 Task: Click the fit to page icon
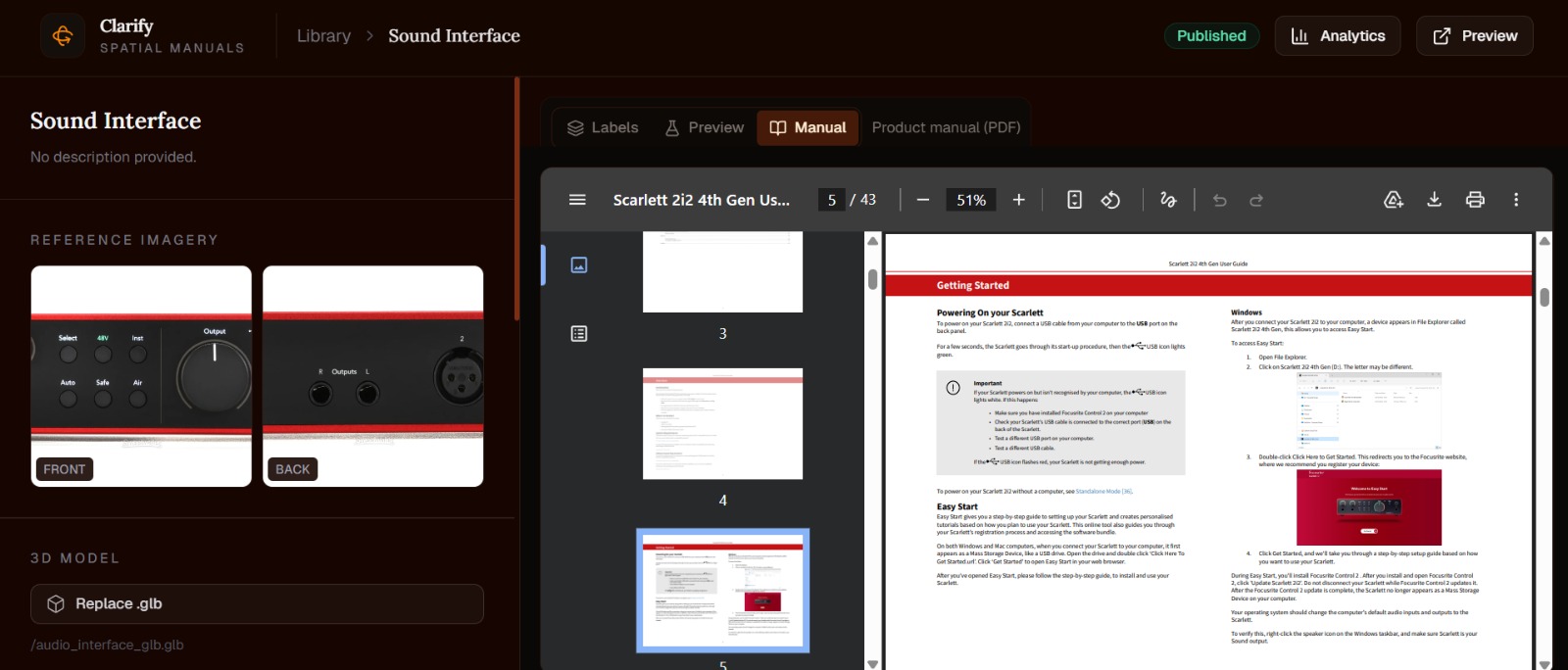click(x=1074, y=200)
